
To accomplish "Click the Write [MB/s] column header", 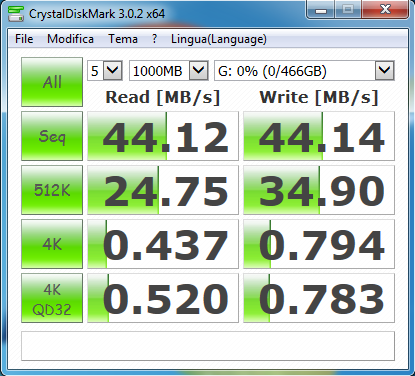I will 319,97.
